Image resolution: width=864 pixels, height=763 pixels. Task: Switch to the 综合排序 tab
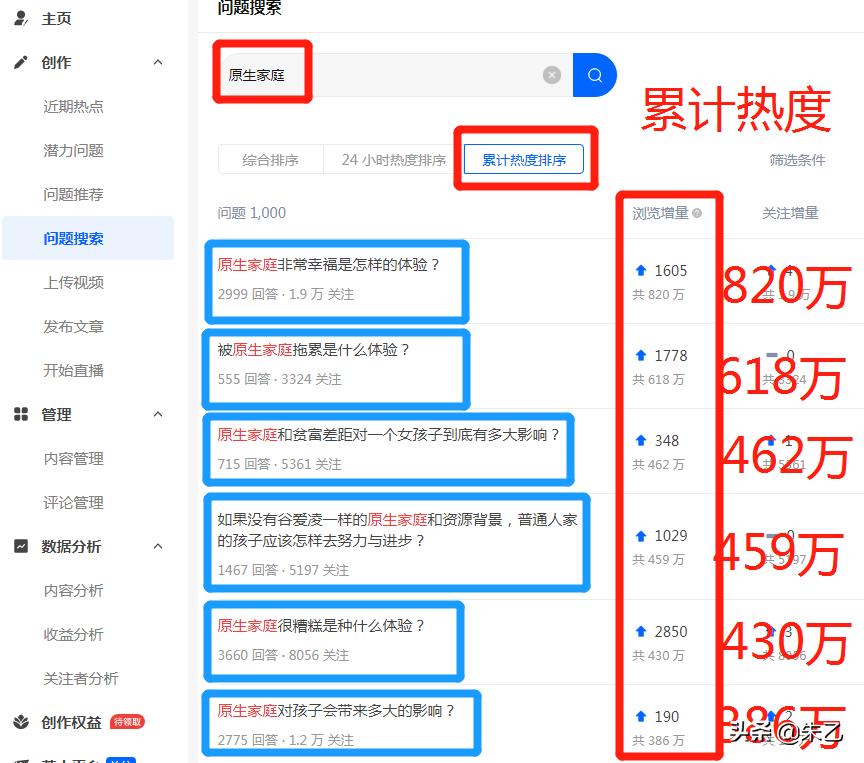(x=270, y=158)
